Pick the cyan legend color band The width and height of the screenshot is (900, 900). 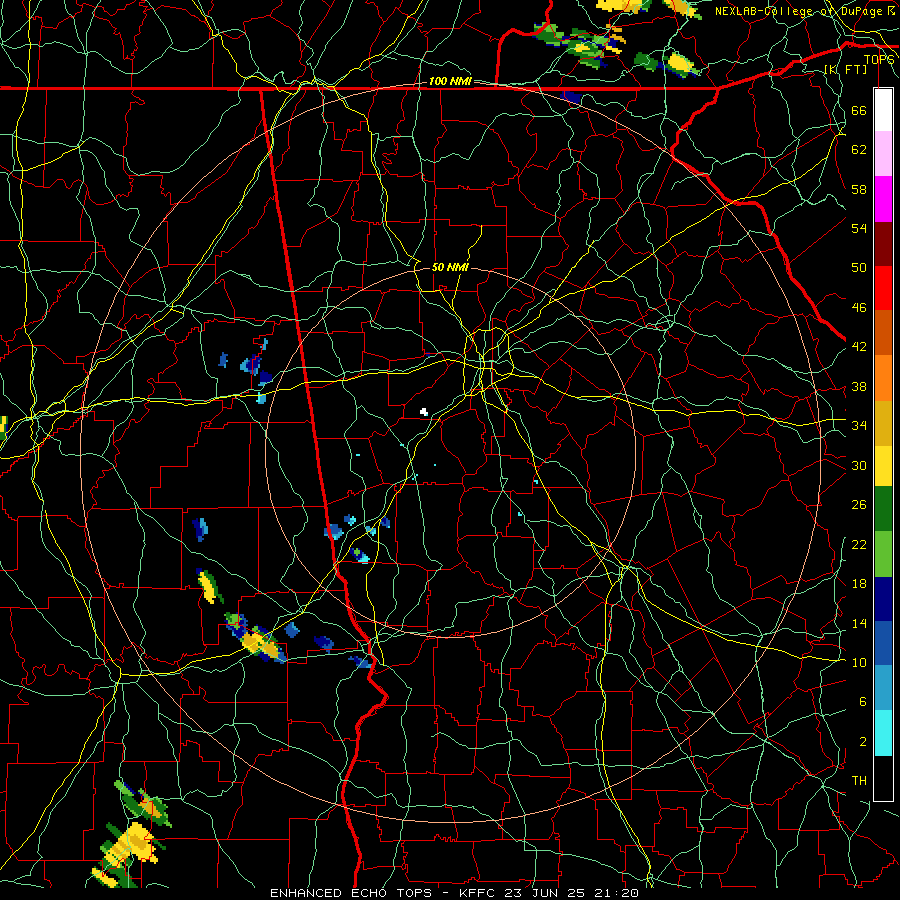[883, 733]
